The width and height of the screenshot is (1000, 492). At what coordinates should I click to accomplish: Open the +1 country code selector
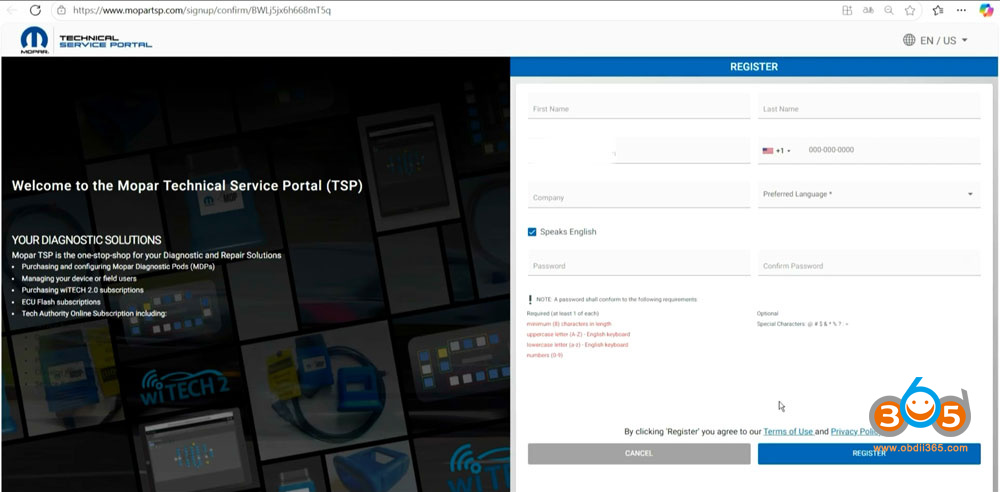776,151
